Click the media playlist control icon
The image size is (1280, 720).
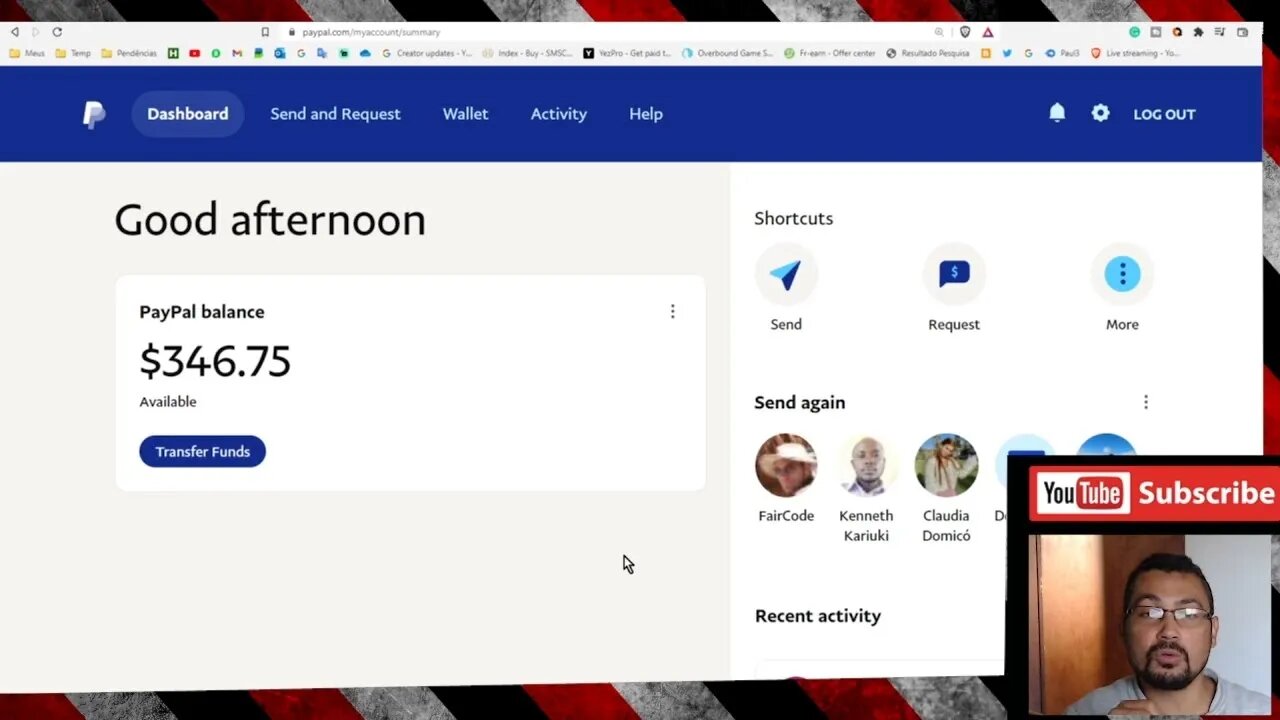click(x=1219, y=32)
